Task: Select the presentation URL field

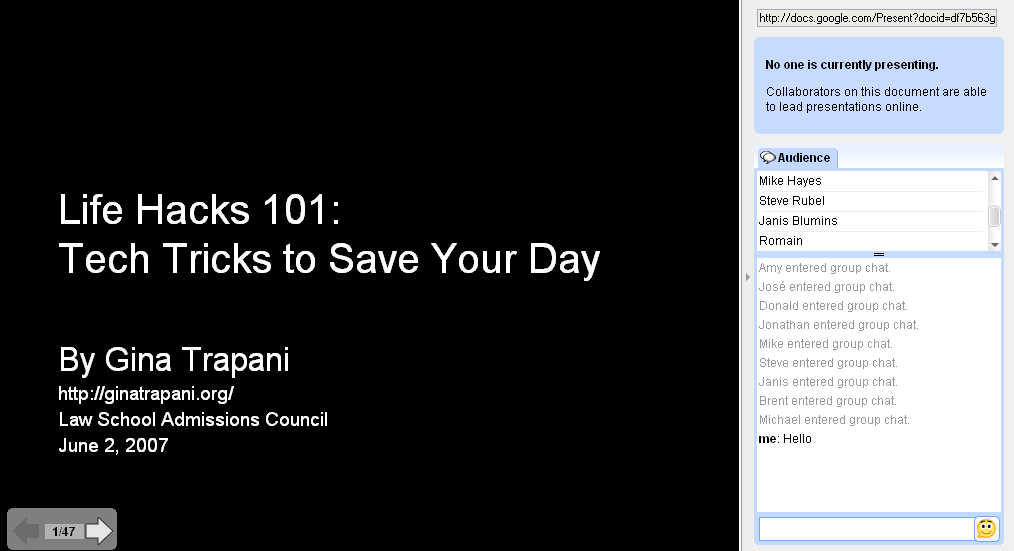Action: [877, 18]
